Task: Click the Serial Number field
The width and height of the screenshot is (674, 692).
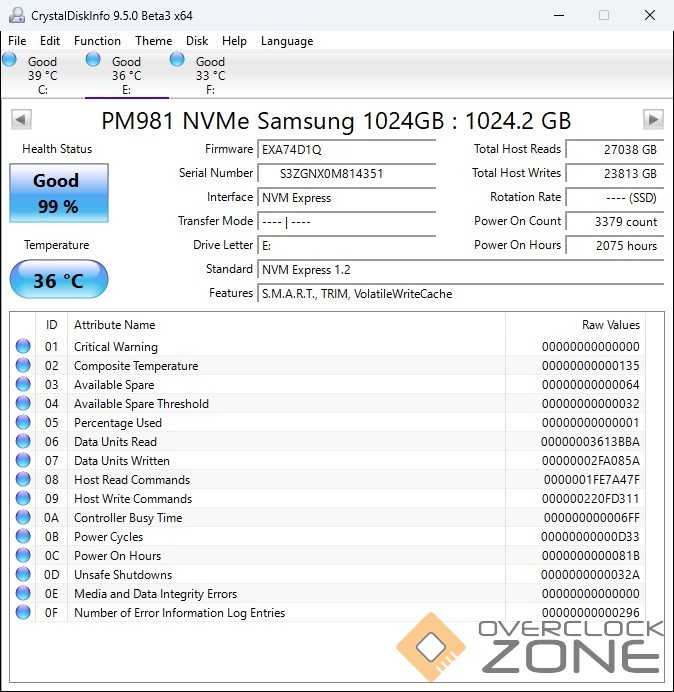Action: [346, 174]
